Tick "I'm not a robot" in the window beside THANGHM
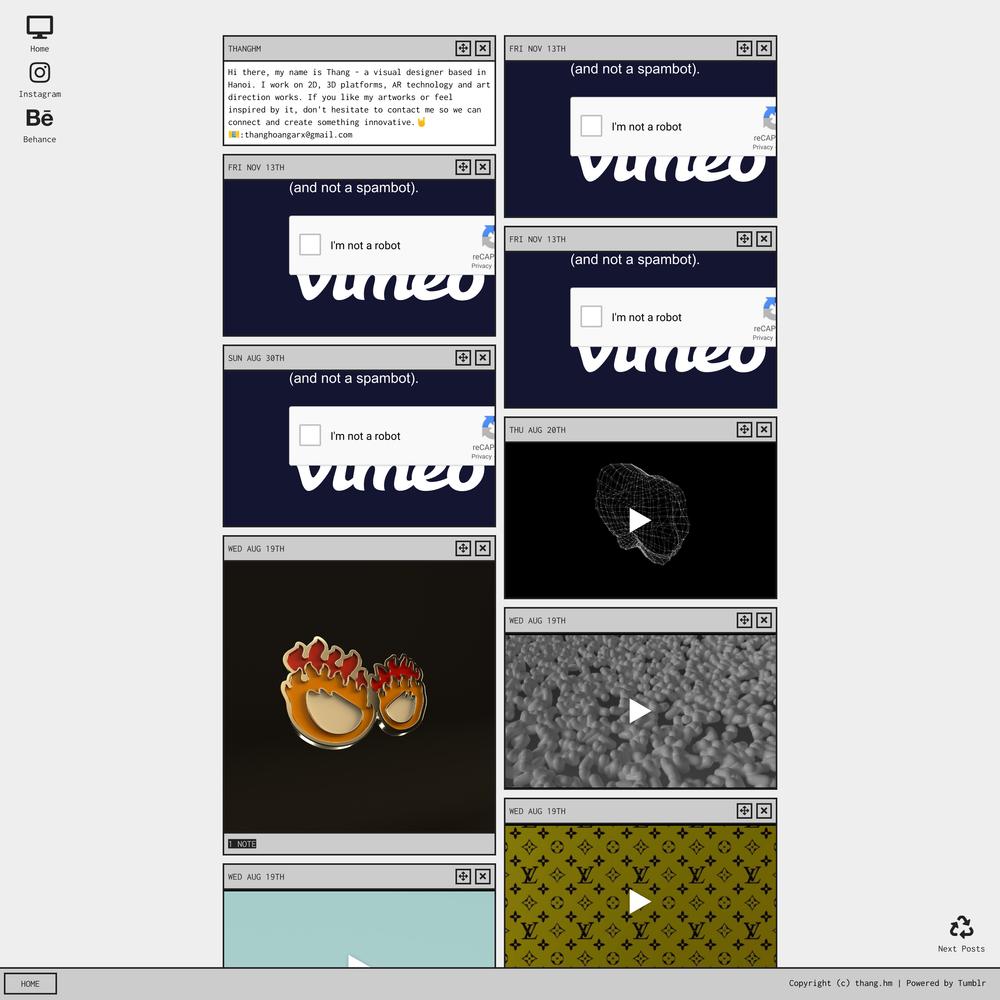Screen dimensions: 1000x1000 click(591, 126)
